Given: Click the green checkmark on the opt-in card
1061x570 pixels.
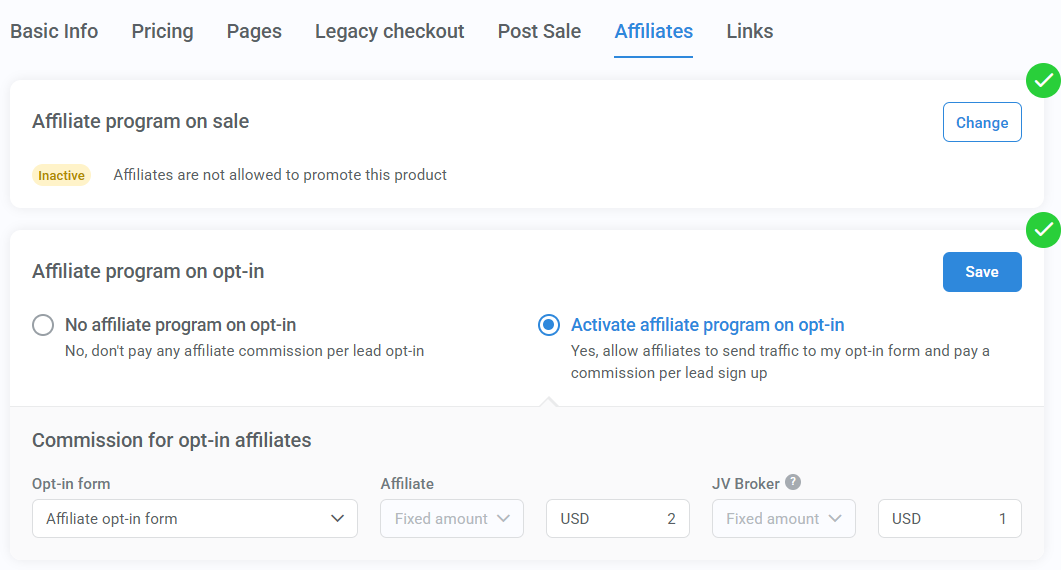Looking at the screenshot, I should (1043, 230).
